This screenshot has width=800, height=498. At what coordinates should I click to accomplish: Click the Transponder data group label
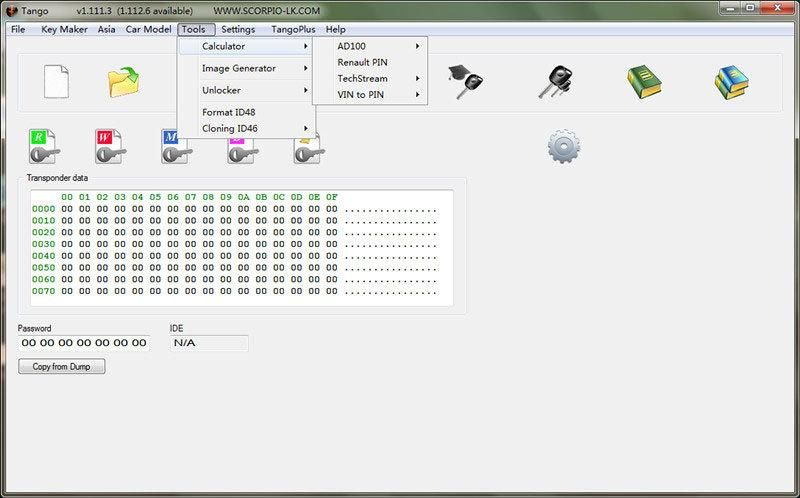click(57, 178)
